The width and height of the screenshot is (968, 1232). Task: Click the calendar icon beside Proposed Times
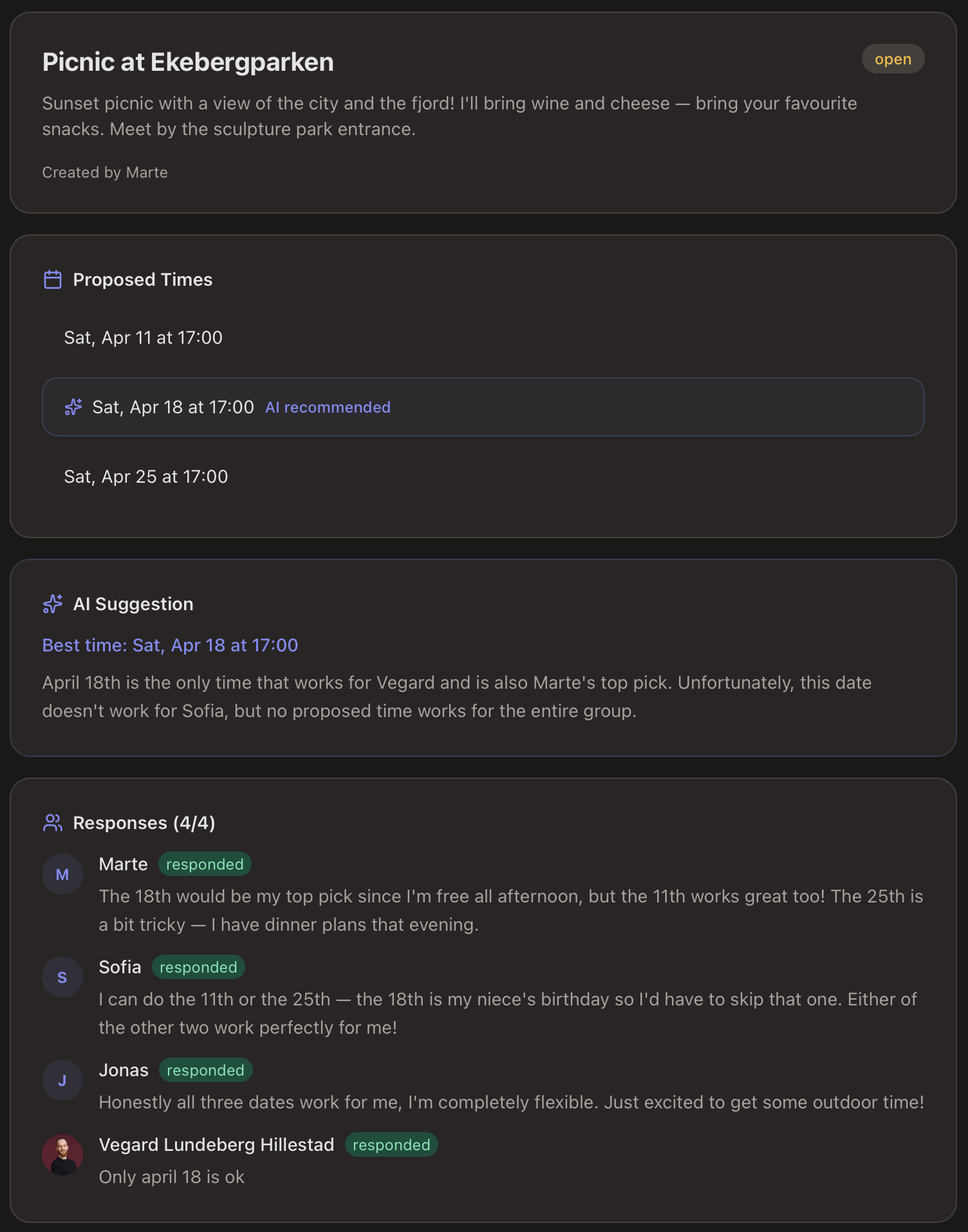tap(53, 280)
